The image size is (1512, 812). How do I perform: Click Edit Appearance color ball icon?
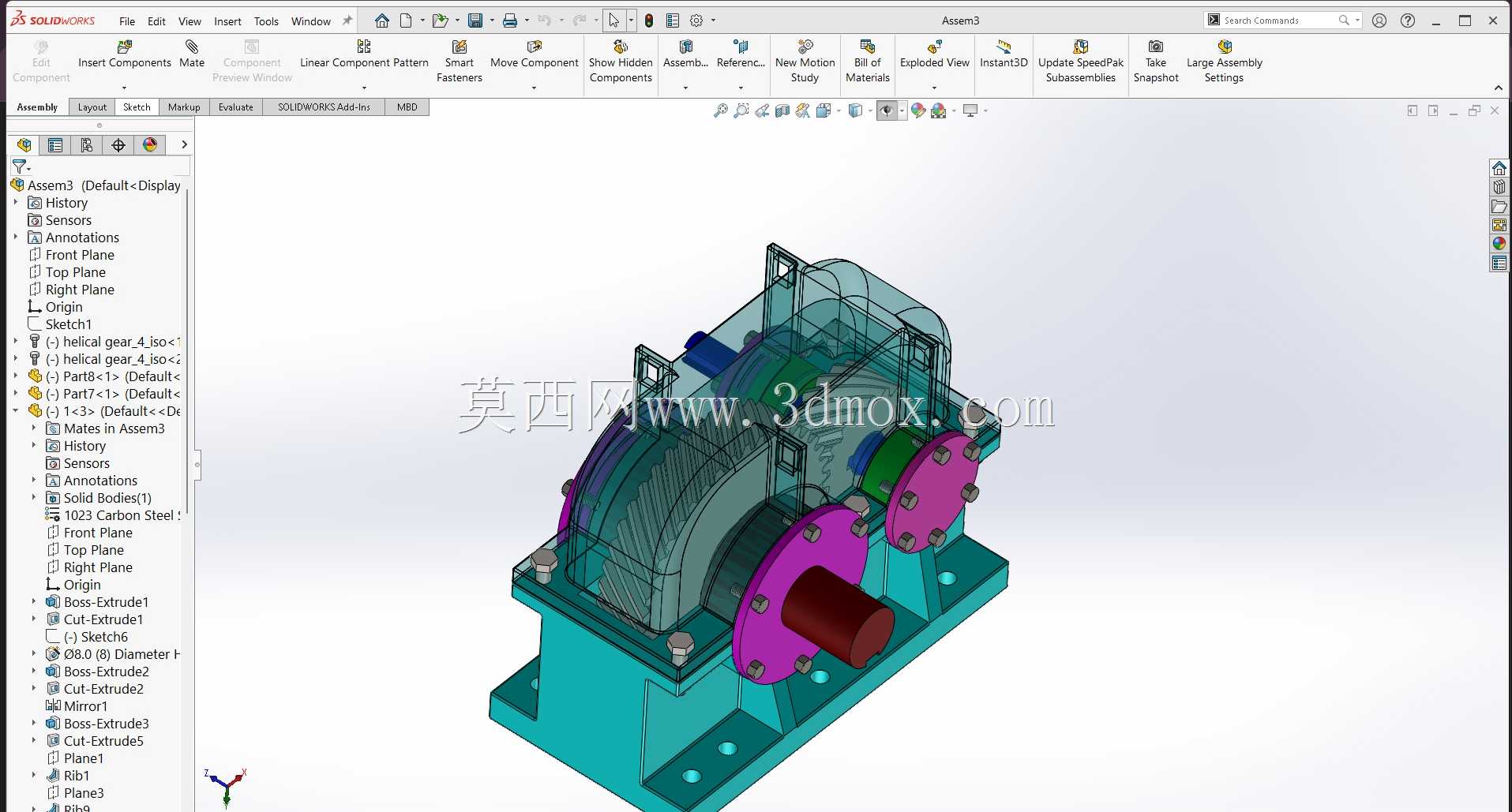pos(917,110)
